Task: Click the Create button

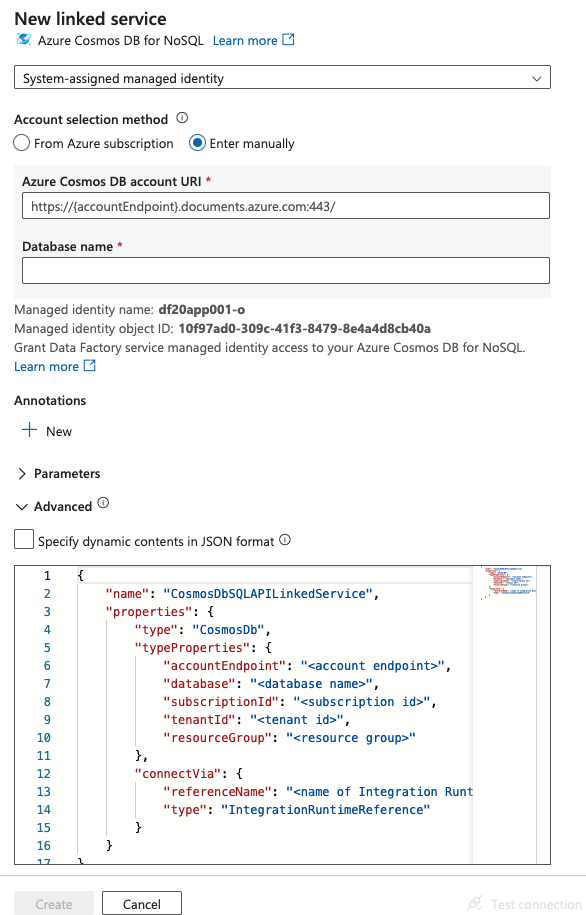Action: tap(53, 903)
